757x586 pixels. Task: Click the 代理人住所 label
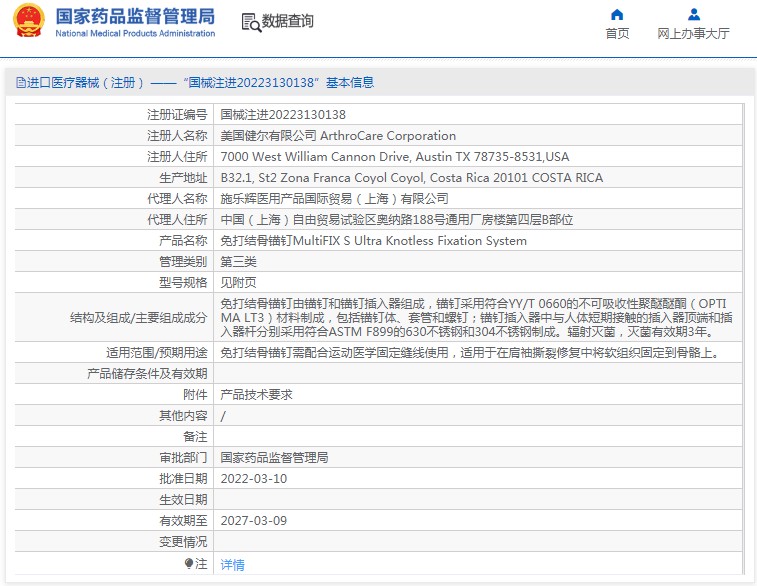[x=177, y=220]
